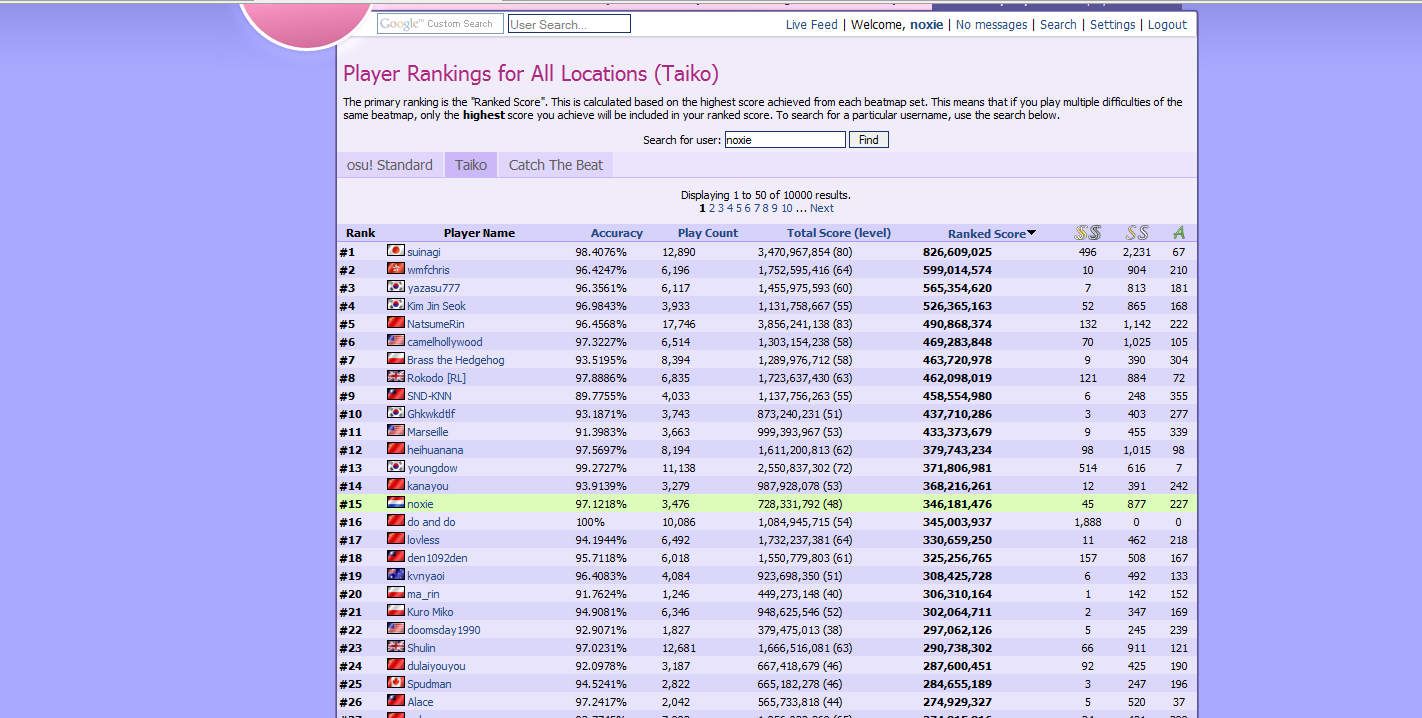
Task: Open the Live Feed menu link
Action: tap(812, 25)
